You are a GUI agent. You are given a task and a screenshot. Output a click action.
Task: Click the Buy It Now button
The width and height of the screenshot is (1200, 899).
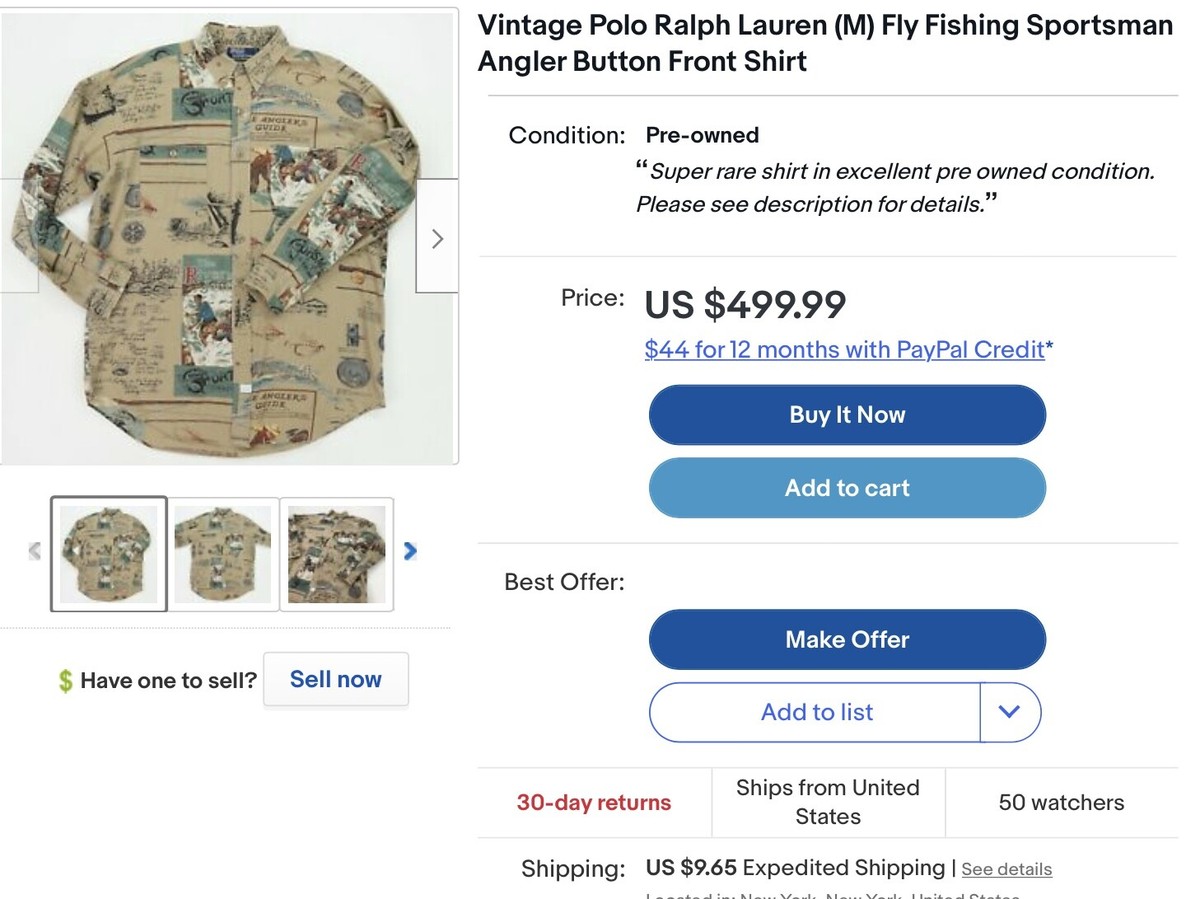tap(847, 415)
